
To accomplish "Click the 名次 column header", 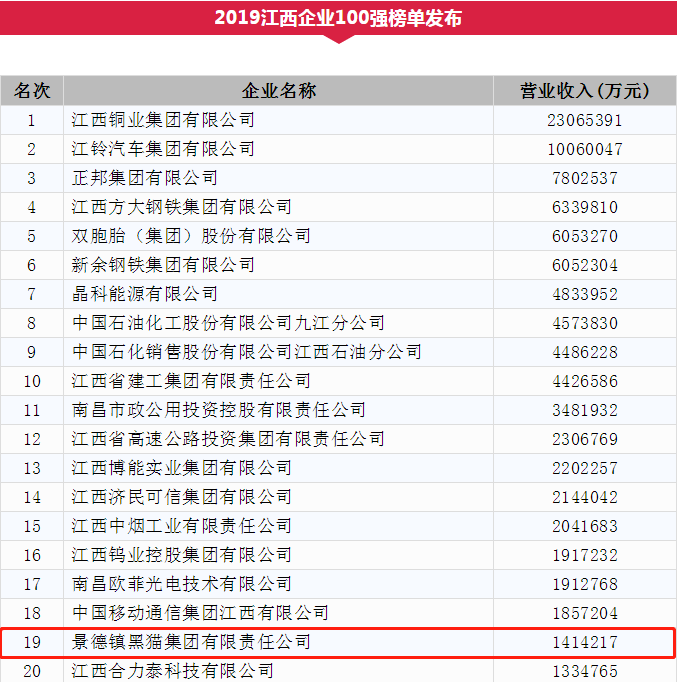I will point(31,91).
